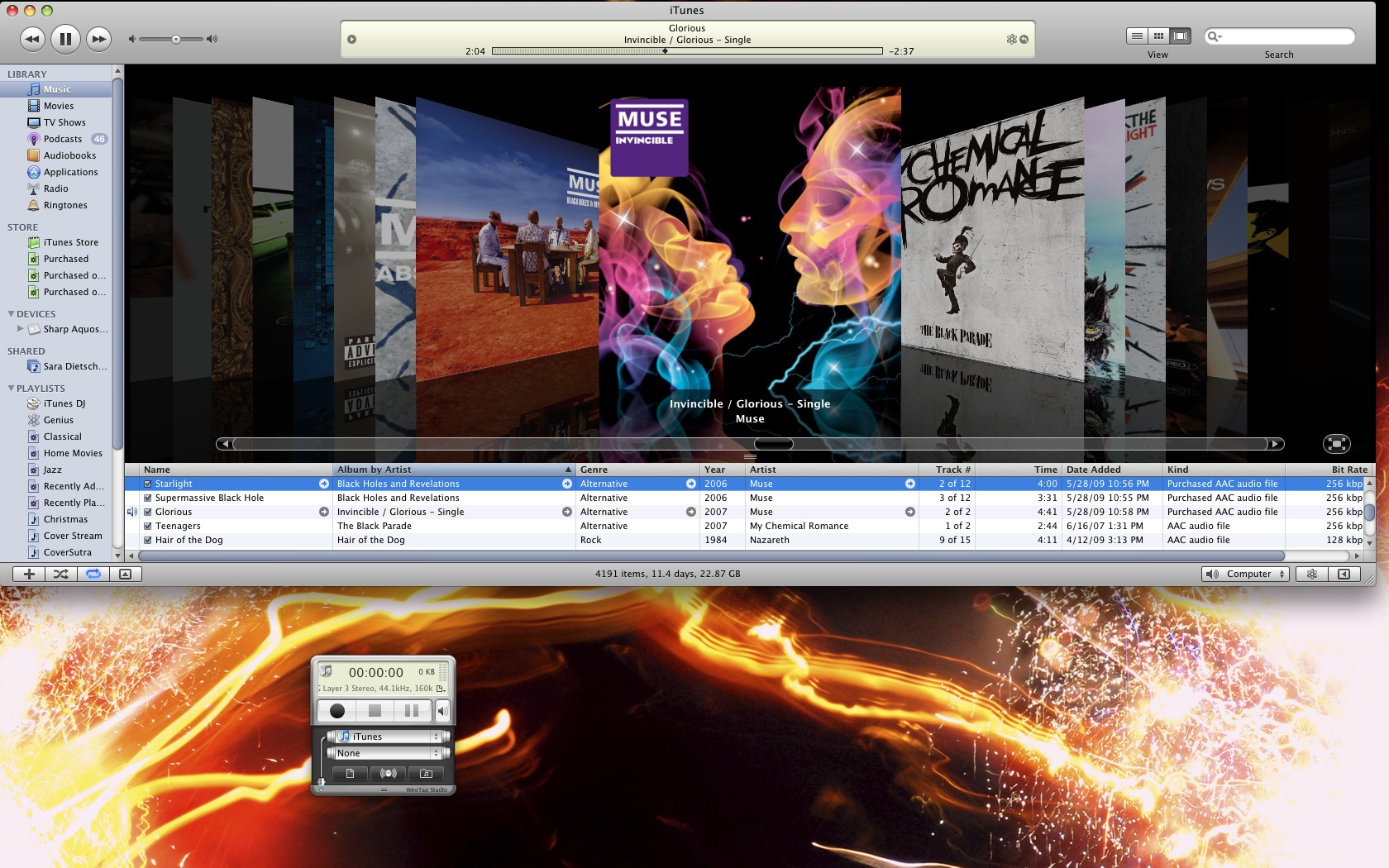Click the Cover Flow scrollbar thumb

[x=774, y=444]
